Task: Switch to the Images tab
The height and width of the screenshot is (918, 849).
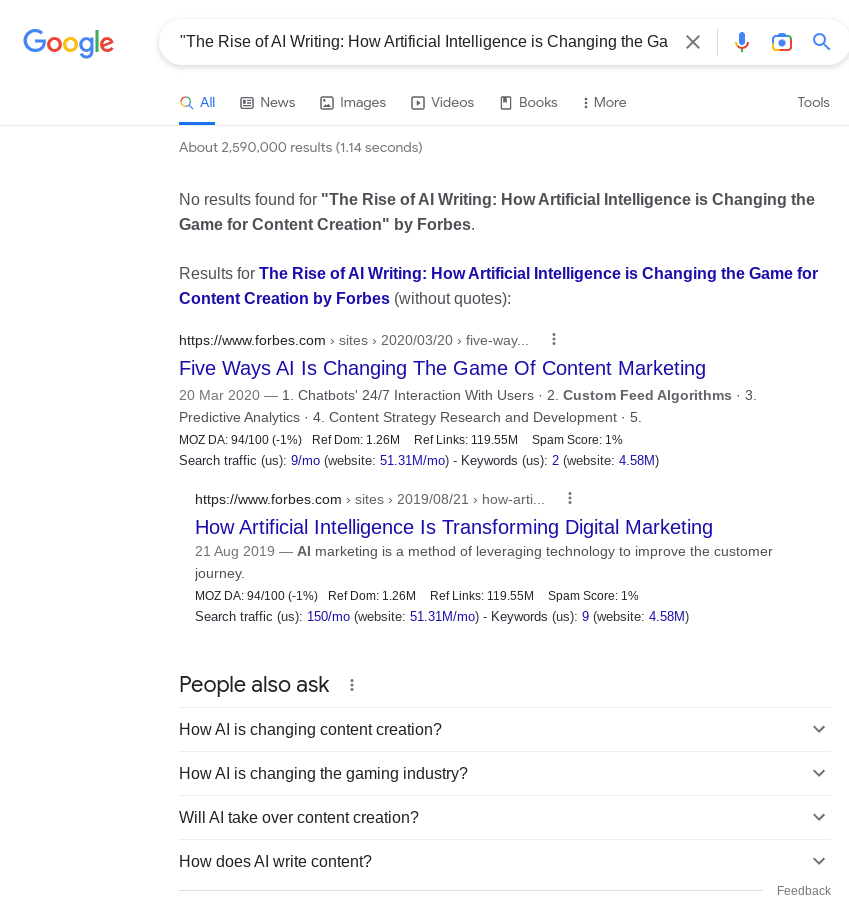Action: (x=352, y=103)
